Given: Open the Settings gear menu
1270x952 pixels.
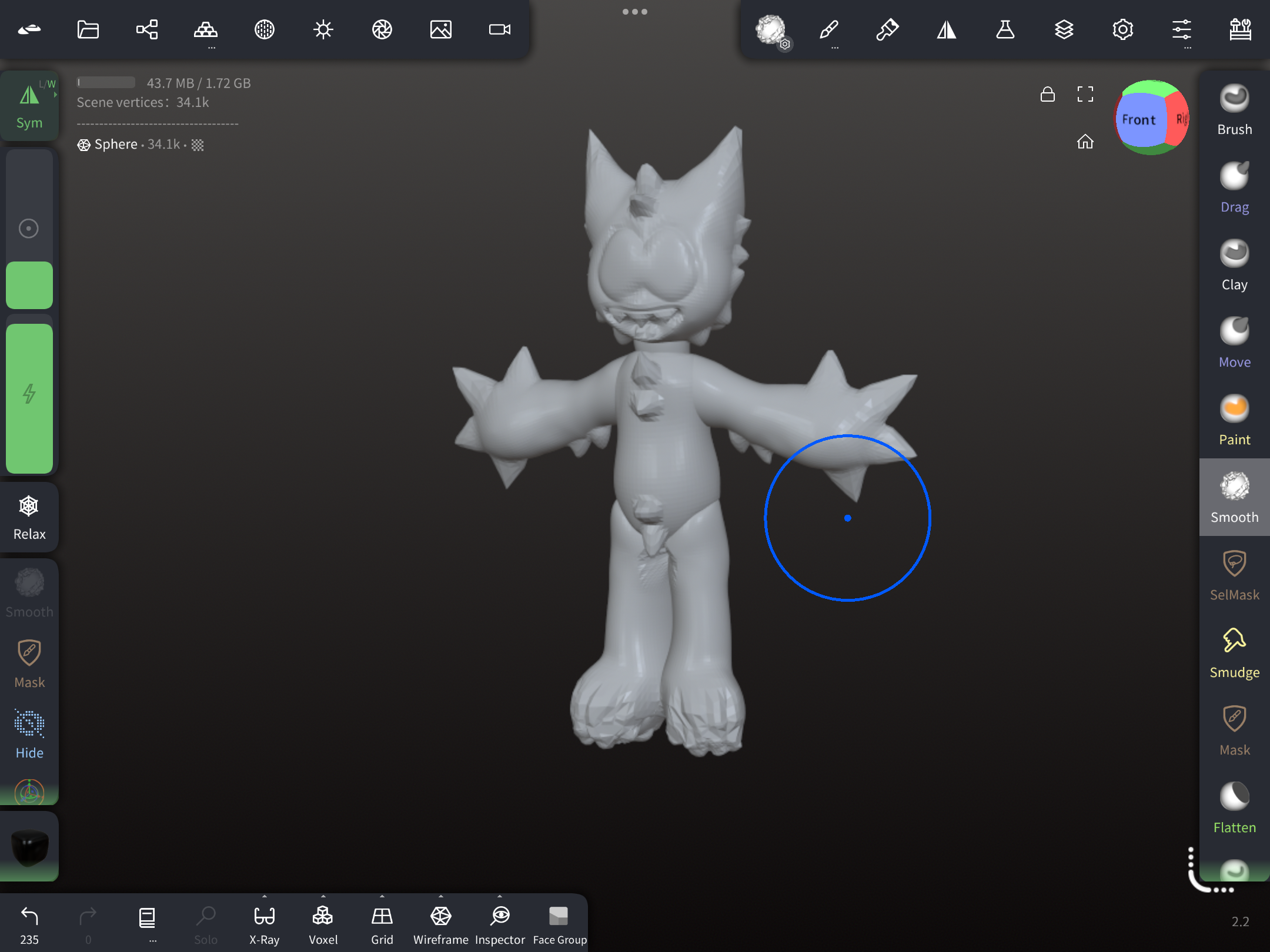Looking at the screenshot, I should (1123, 29).
